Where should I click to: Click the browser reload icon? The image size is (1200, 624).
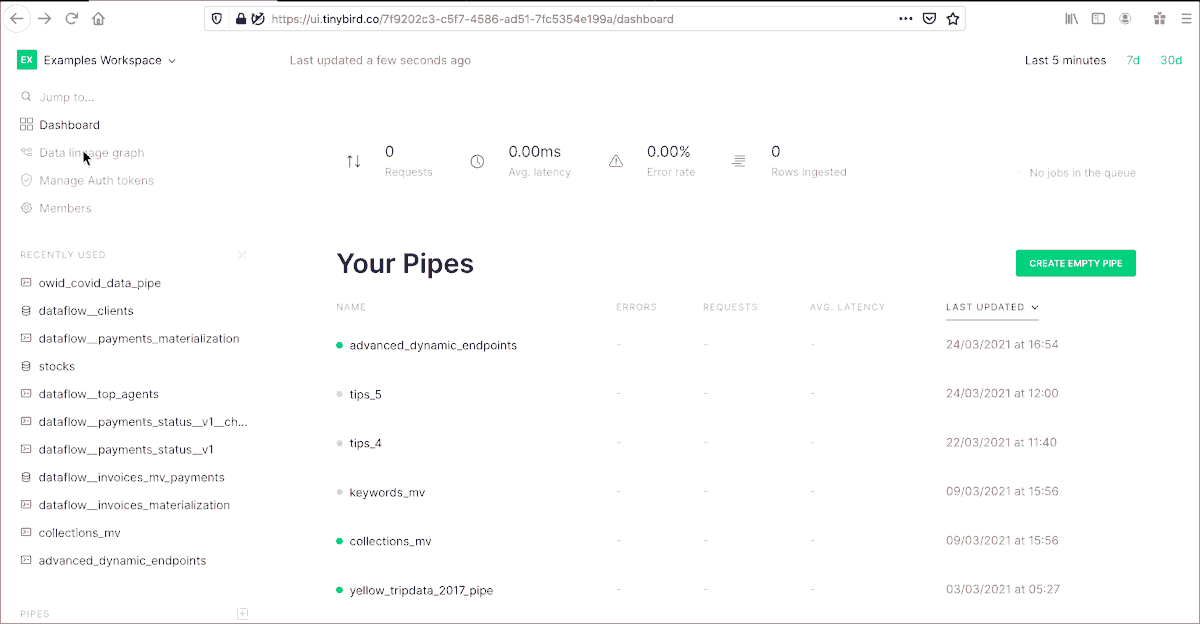tap(71, 18)
